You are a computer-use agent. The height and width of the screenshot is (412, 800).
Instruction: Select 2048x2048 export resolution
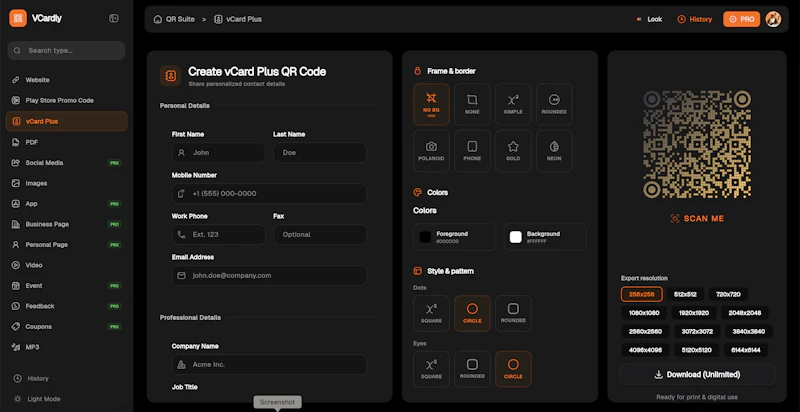pyautogui.click(x=744, y=313)
